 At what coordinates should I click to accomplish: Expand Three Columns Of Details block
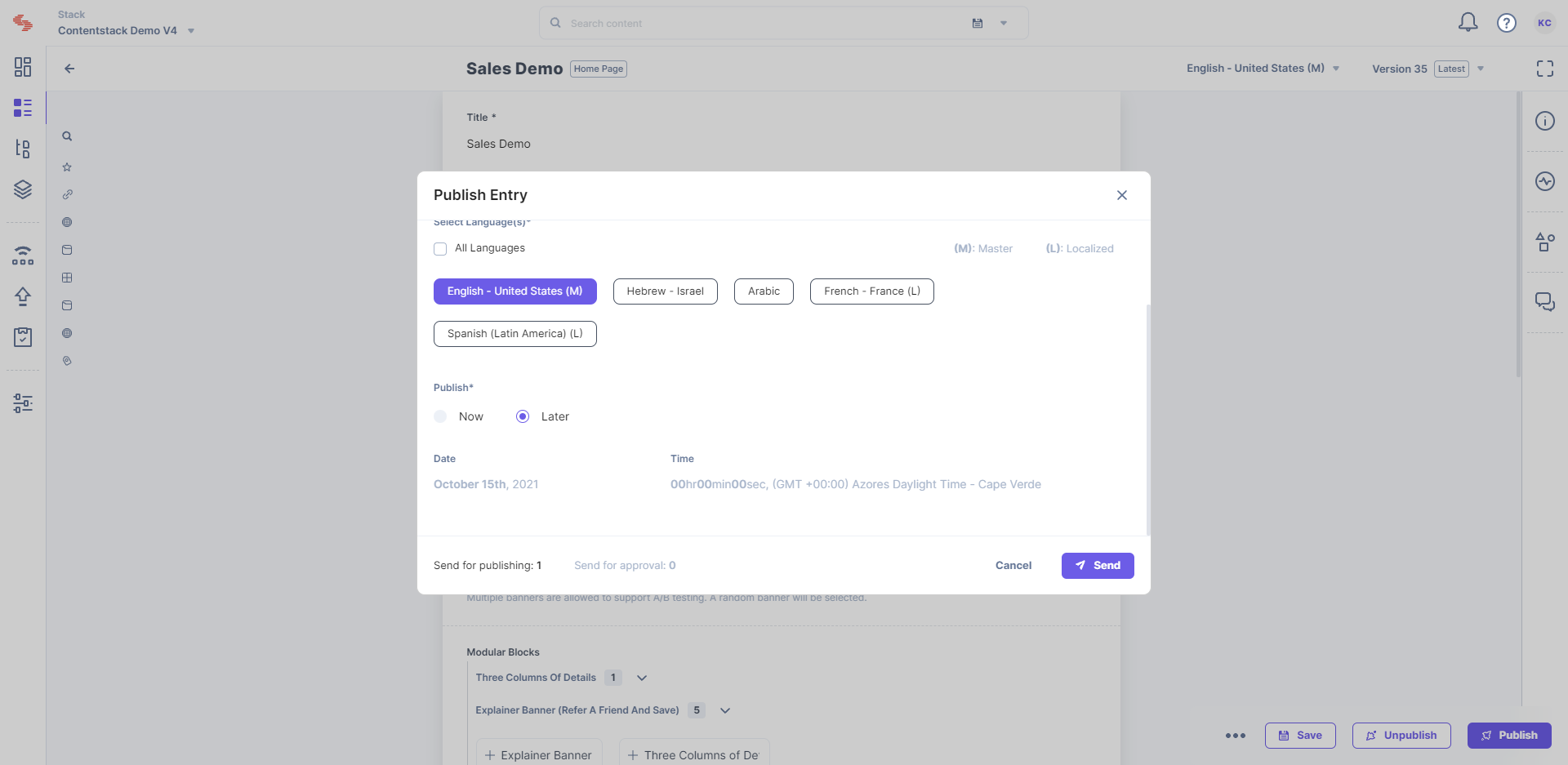click(x=642, y=678)
